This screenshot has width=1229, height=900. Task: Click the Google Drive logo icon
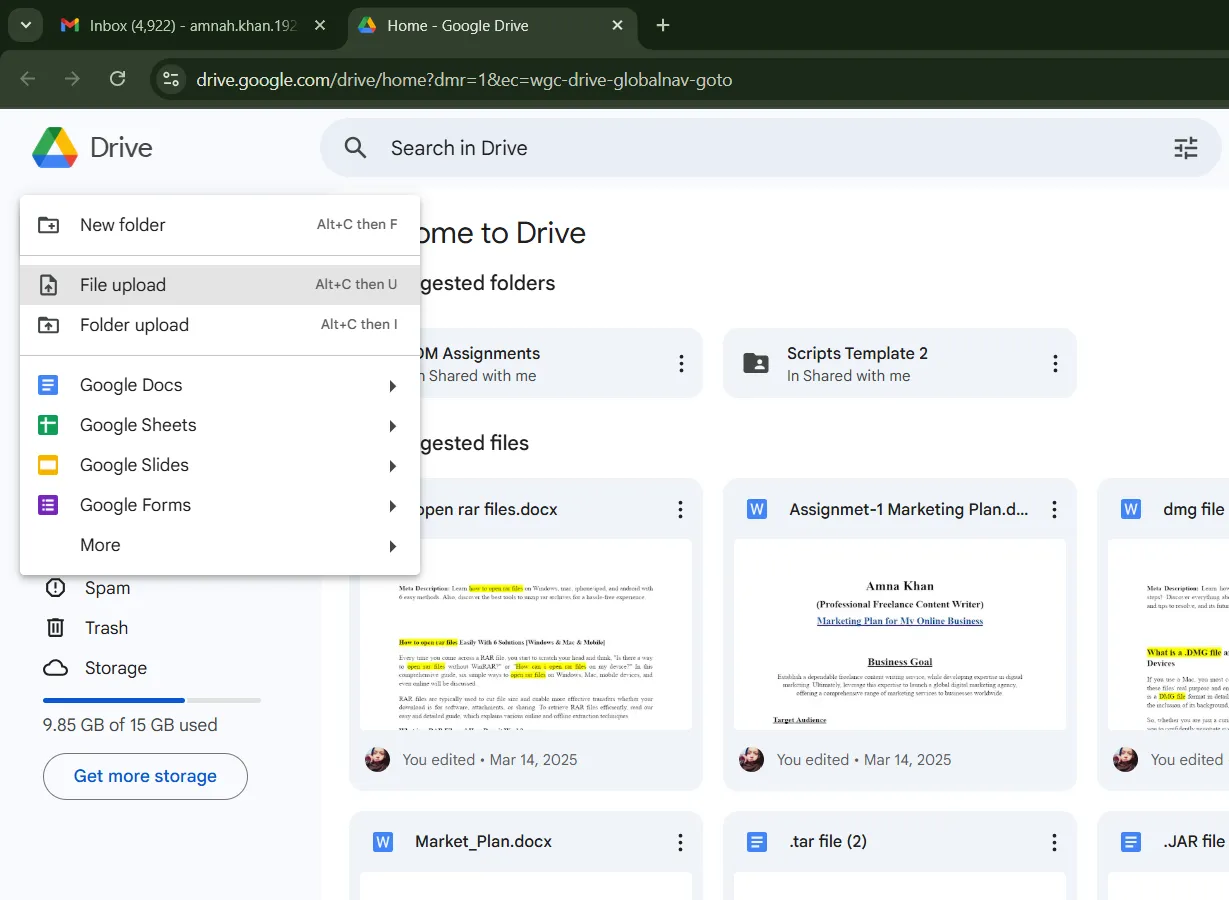tap(54, 148)
